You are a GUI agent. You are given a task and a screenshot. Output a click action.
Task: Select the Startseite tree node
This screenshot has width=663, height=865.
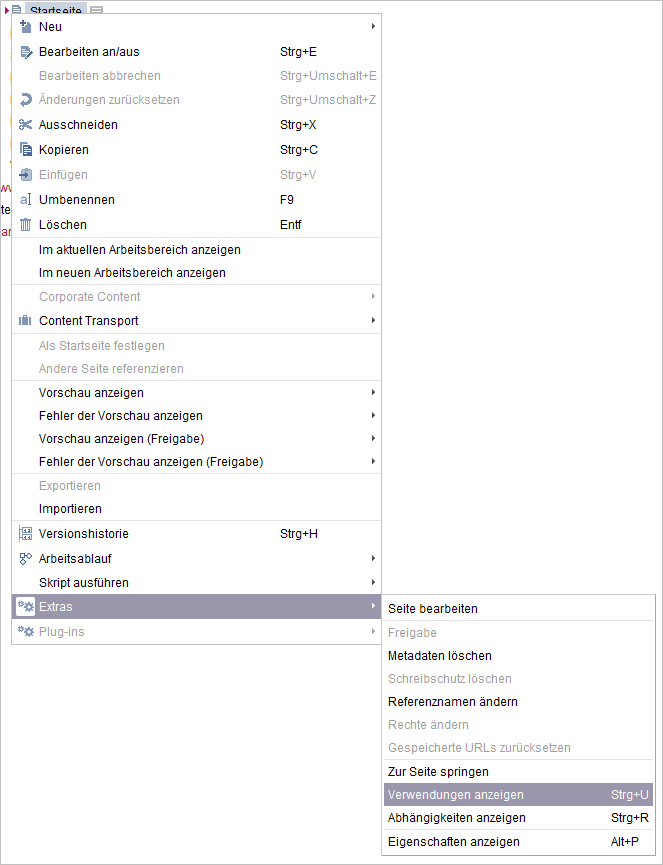point(56,9)
